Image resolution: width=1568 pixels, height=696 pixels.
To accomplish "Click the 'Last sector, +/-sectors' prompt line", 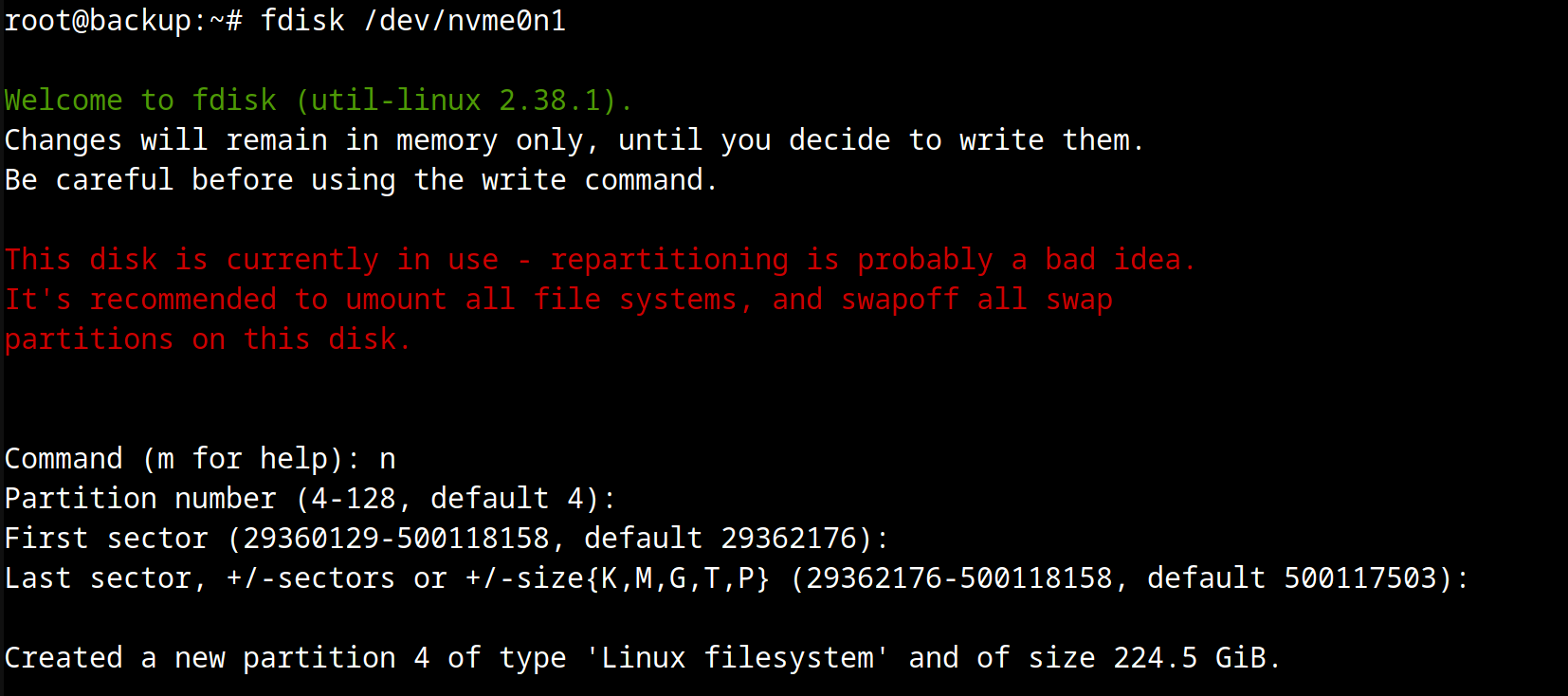I will pyautogui.click(x=737, y=578).
